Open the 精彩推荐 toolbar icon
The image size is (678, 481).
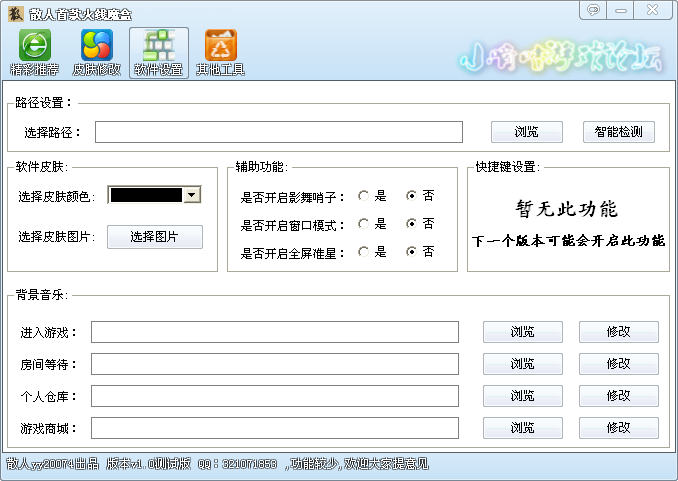(35, 52)
